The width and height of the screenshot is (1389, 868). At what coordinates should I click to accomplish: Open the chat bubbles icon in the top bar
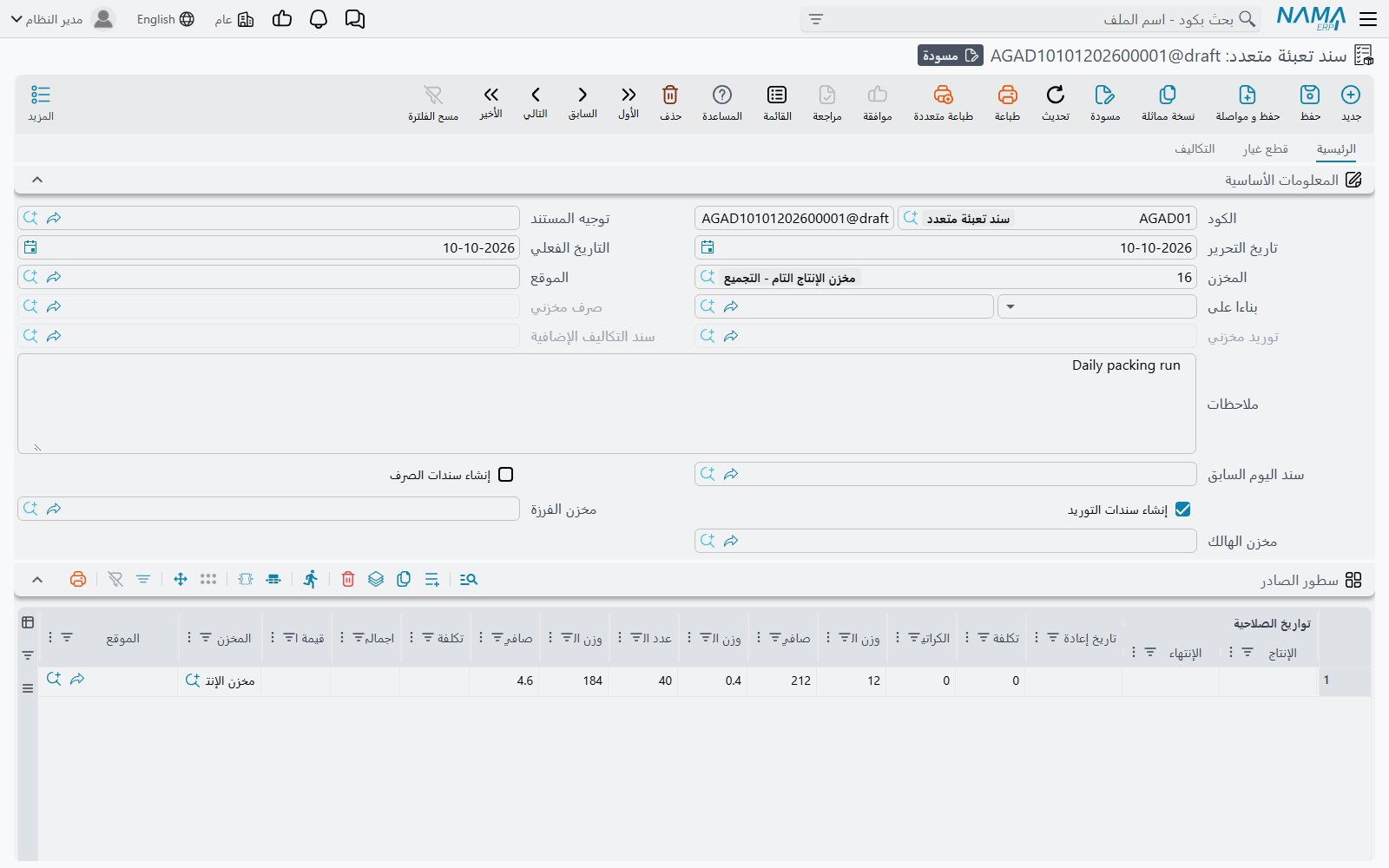(355, 19)
